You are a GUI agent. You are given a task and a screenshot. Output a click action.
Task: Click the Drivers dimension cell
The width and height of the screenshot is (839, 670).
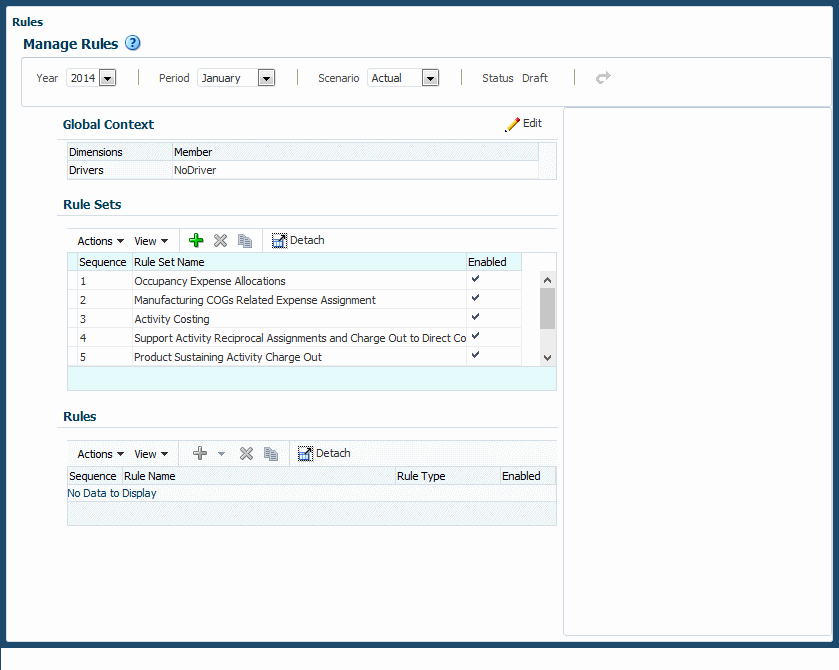(x=120, y=170)
